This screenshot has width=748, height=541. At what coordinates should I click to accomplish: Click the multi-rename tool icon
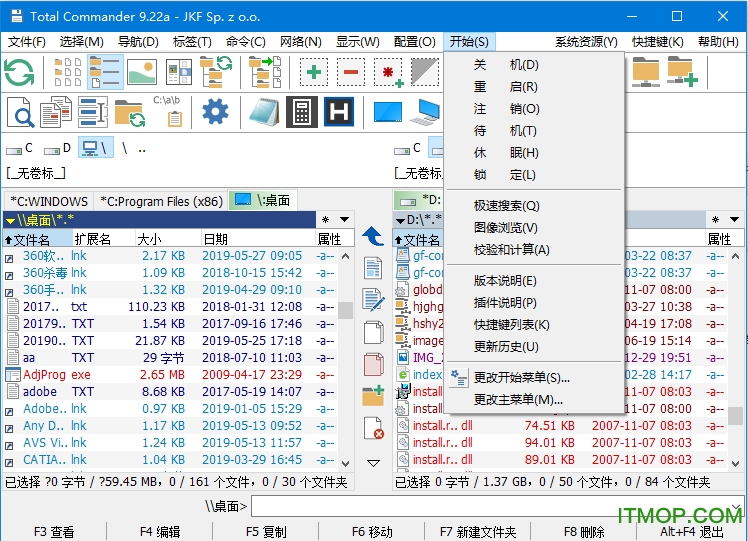coord(93,113)
